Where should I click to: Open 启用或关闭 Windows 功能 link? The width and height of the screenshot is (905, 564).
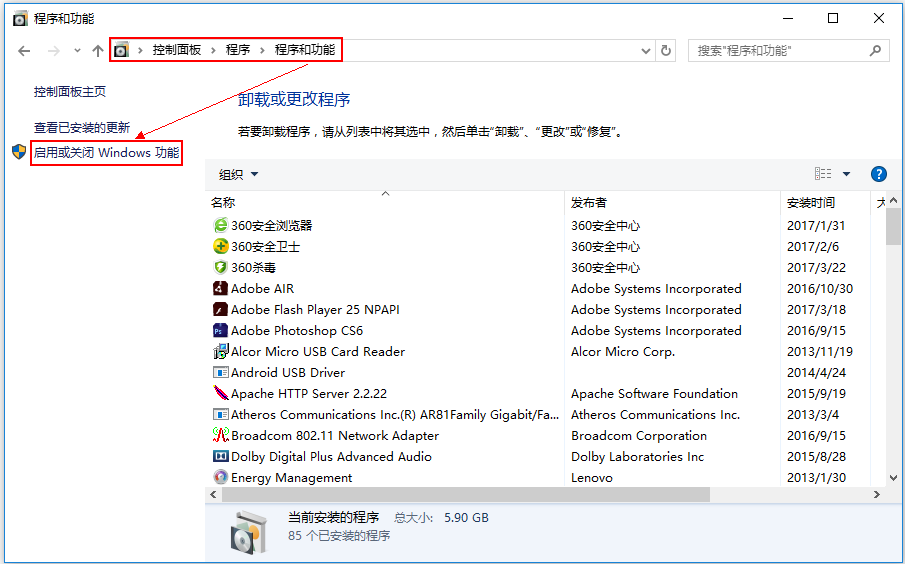tap(106, 153)
